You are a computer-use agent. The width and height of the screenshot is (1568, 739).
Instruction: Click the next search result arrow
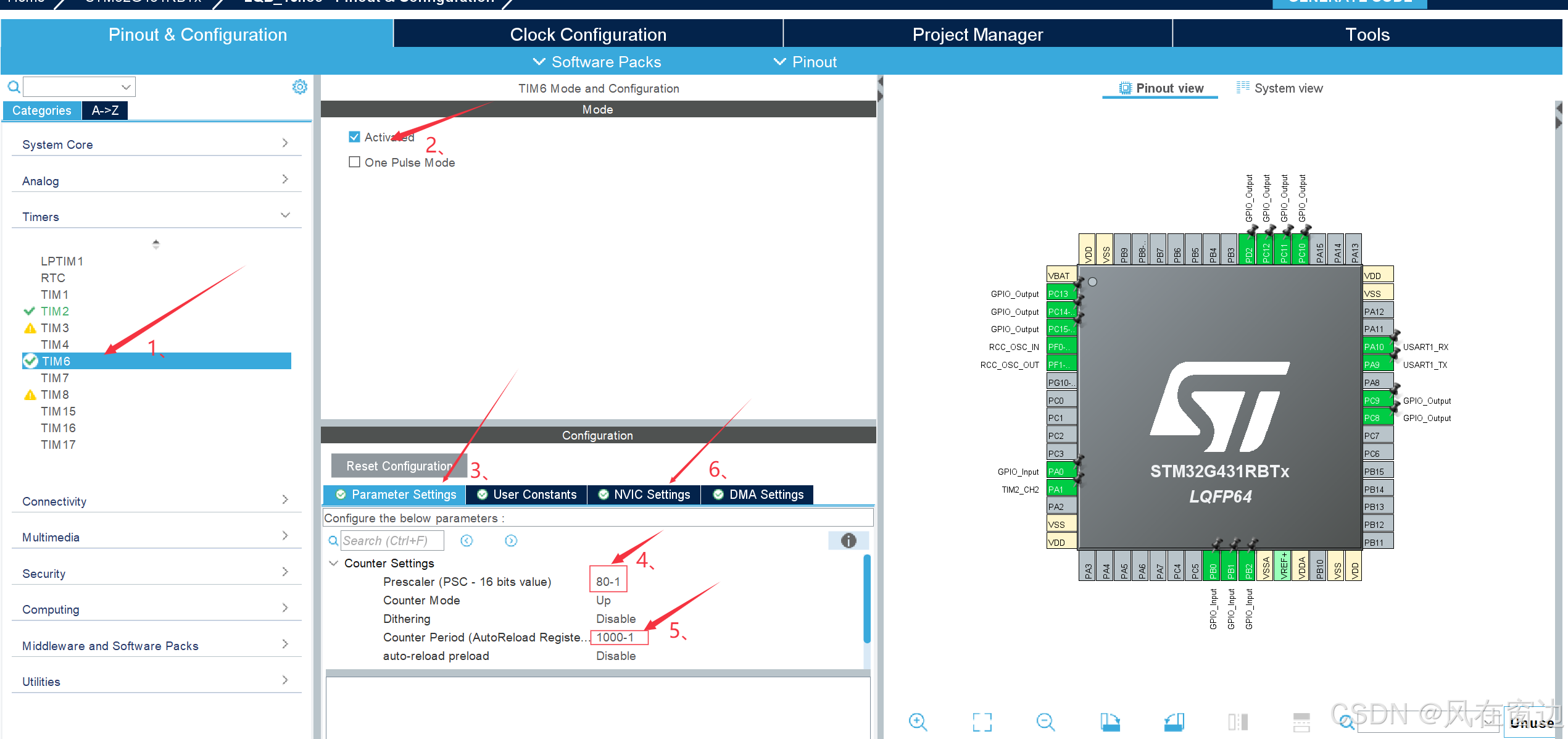pyautogui.click(x=511, y=541)
